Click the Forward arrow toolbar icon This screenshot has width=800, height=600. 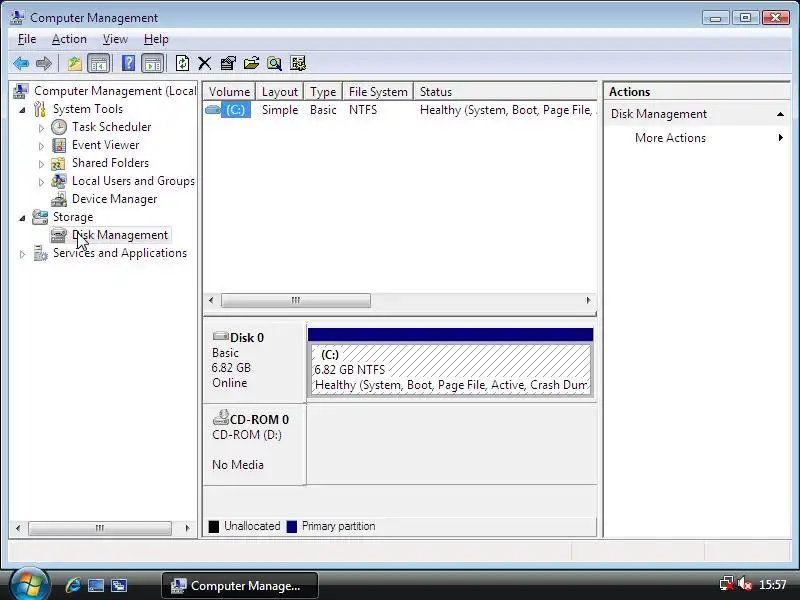click(x=44, y=64)
